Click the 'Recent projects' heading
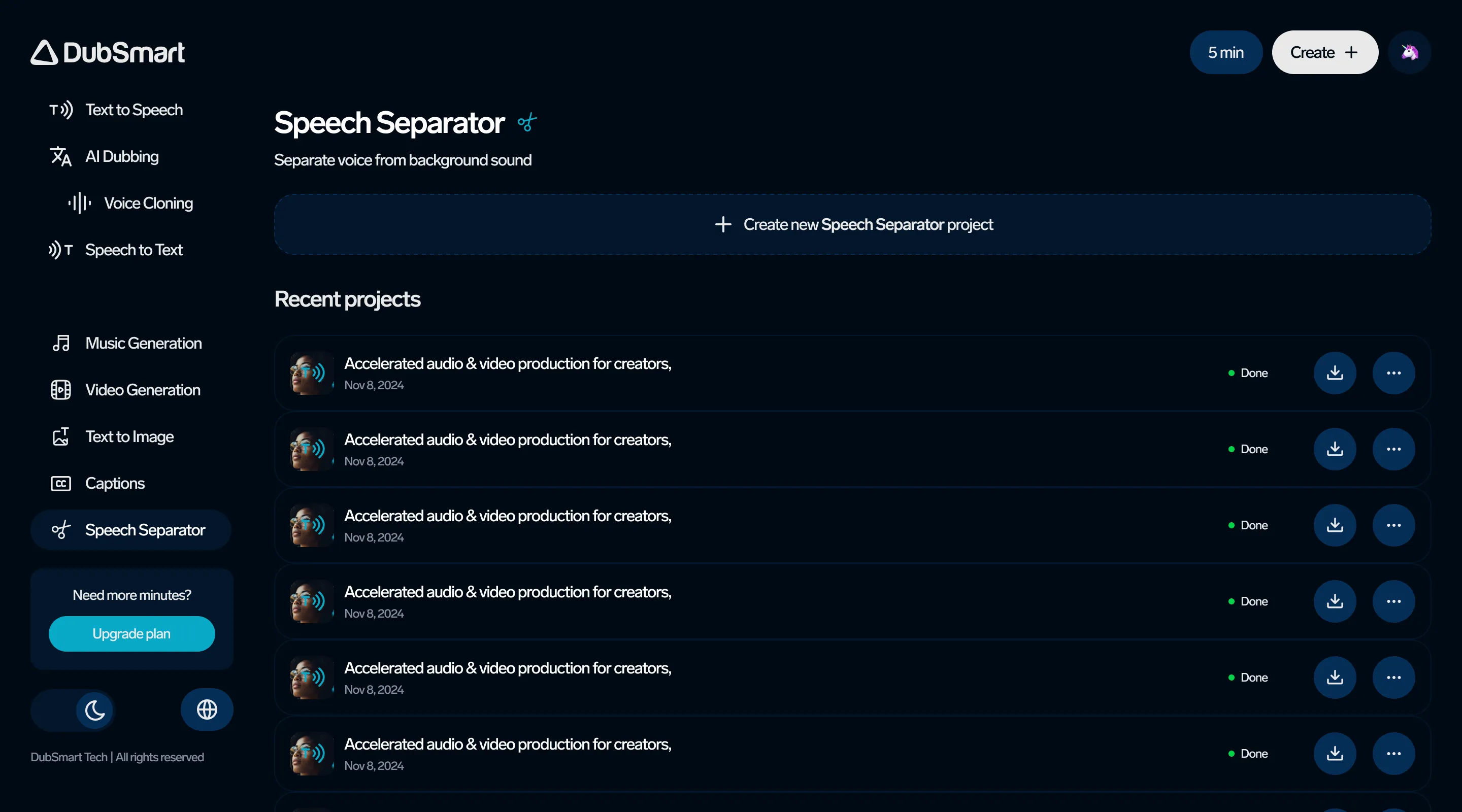 (x=347, y=299)
